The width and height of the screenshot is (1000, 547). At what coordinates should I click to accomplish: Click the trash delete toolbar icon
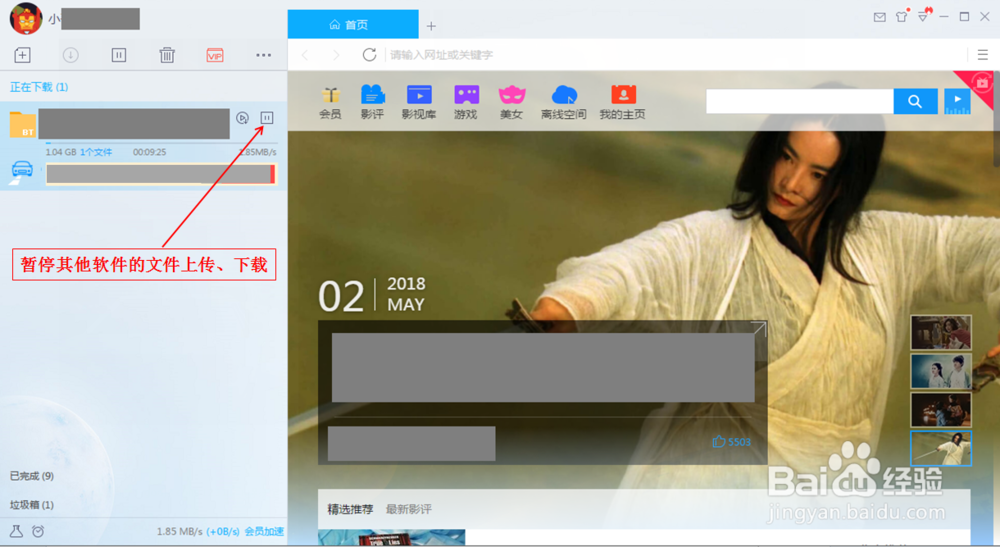[x=167, y=55]
